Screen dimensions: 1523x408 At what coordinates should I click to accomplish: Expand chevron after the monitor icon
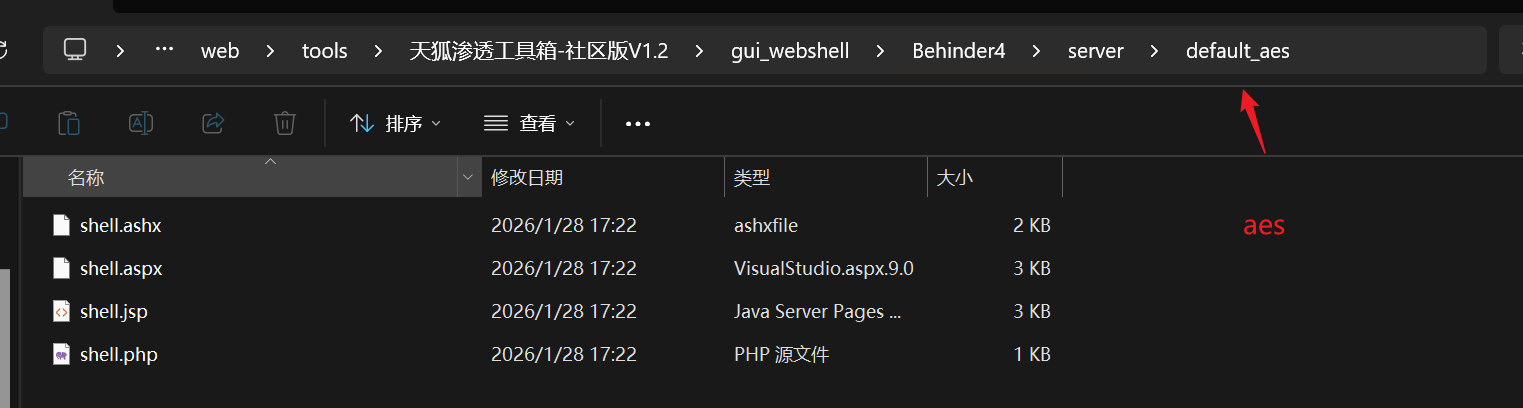point(120,50)
